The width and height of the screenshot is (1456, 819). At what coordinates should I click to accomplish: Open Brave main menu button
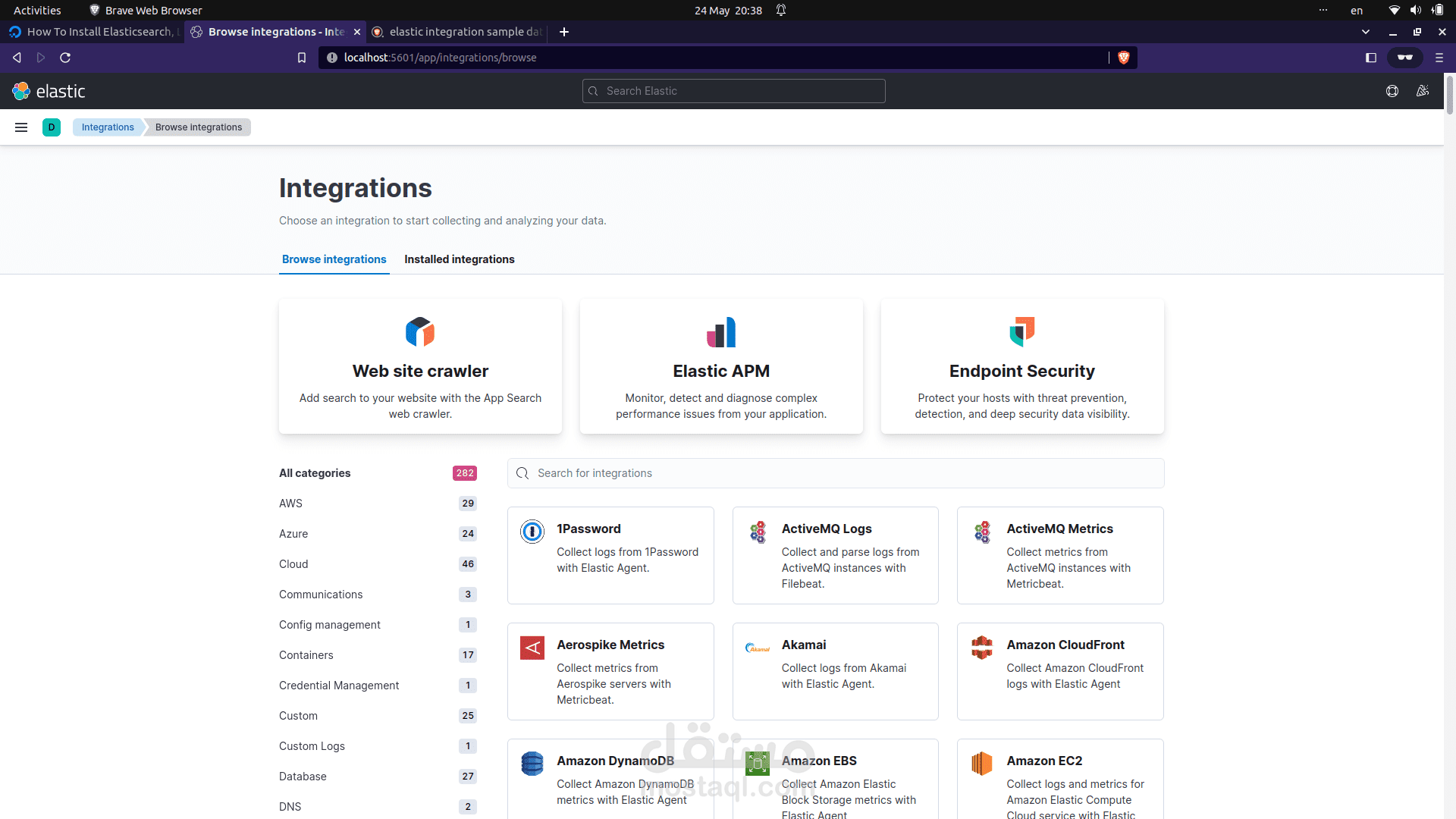(x=1439, y=58)
